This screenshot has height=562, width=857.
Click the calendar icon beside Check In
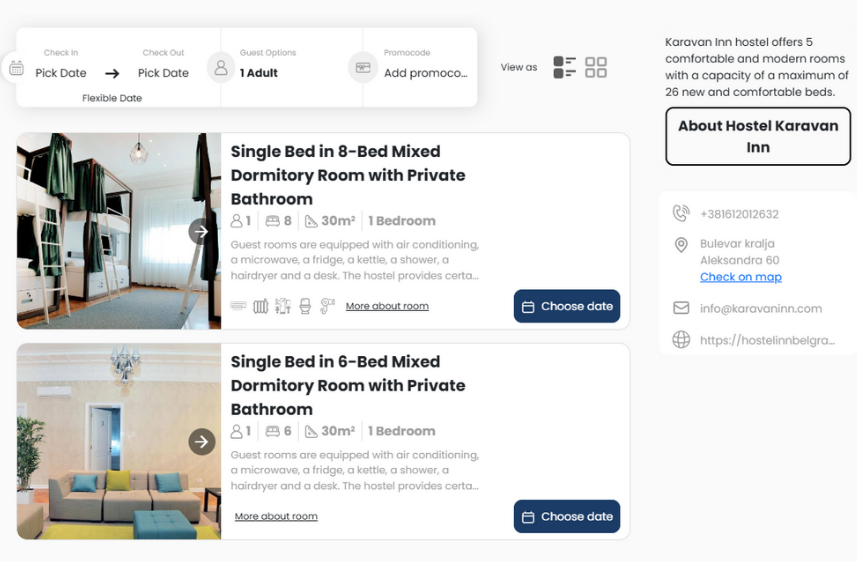[x=16, y=68]
